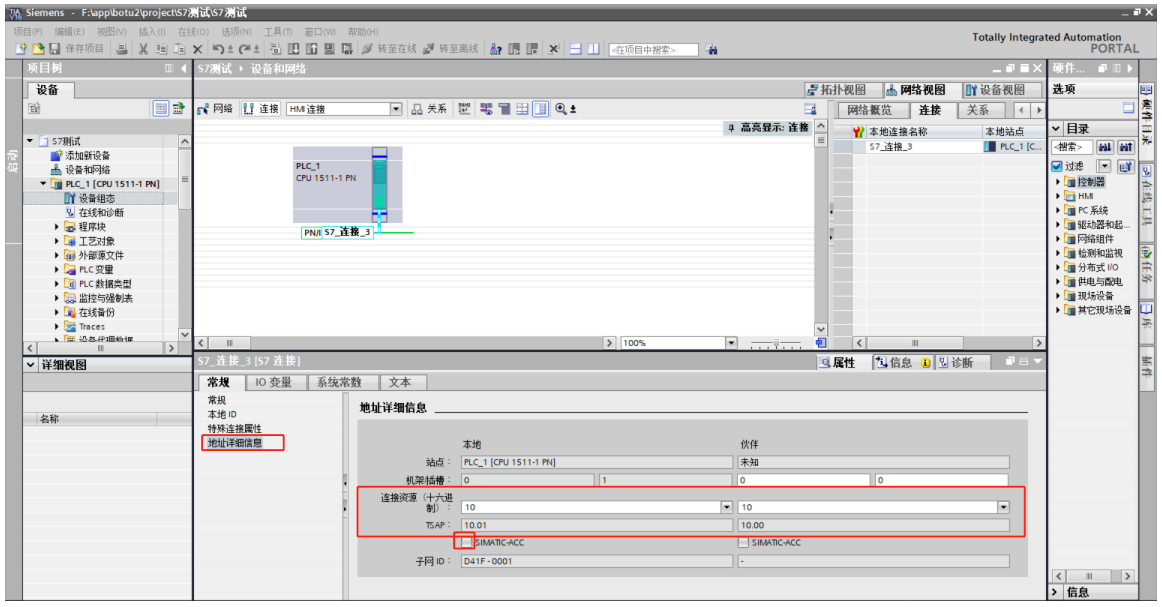The image size is (1162, 607).
Task: Click the 关系 relations toolbar button
Action: [x=429, y=109]
